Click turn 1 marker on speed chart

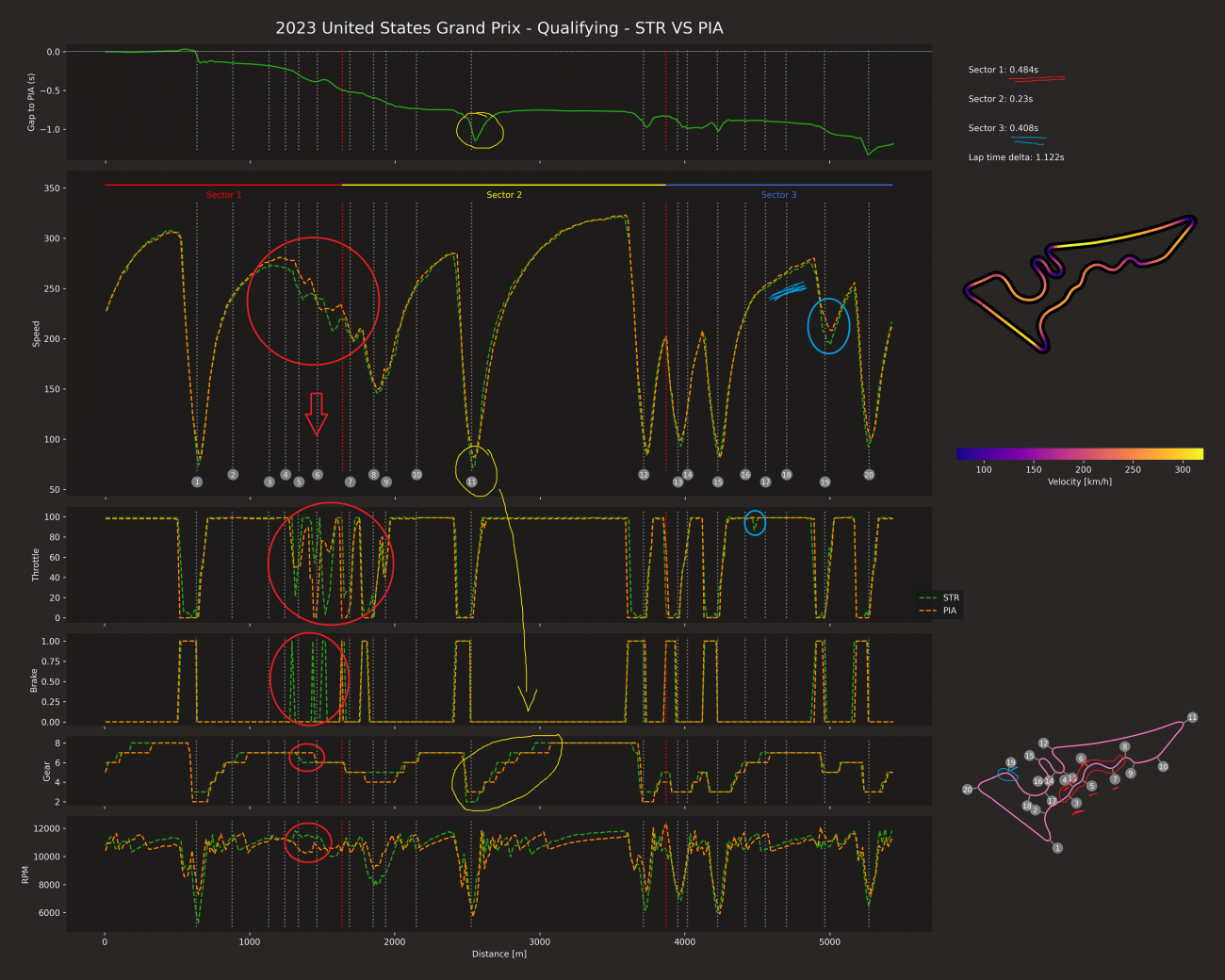[197, 482]
